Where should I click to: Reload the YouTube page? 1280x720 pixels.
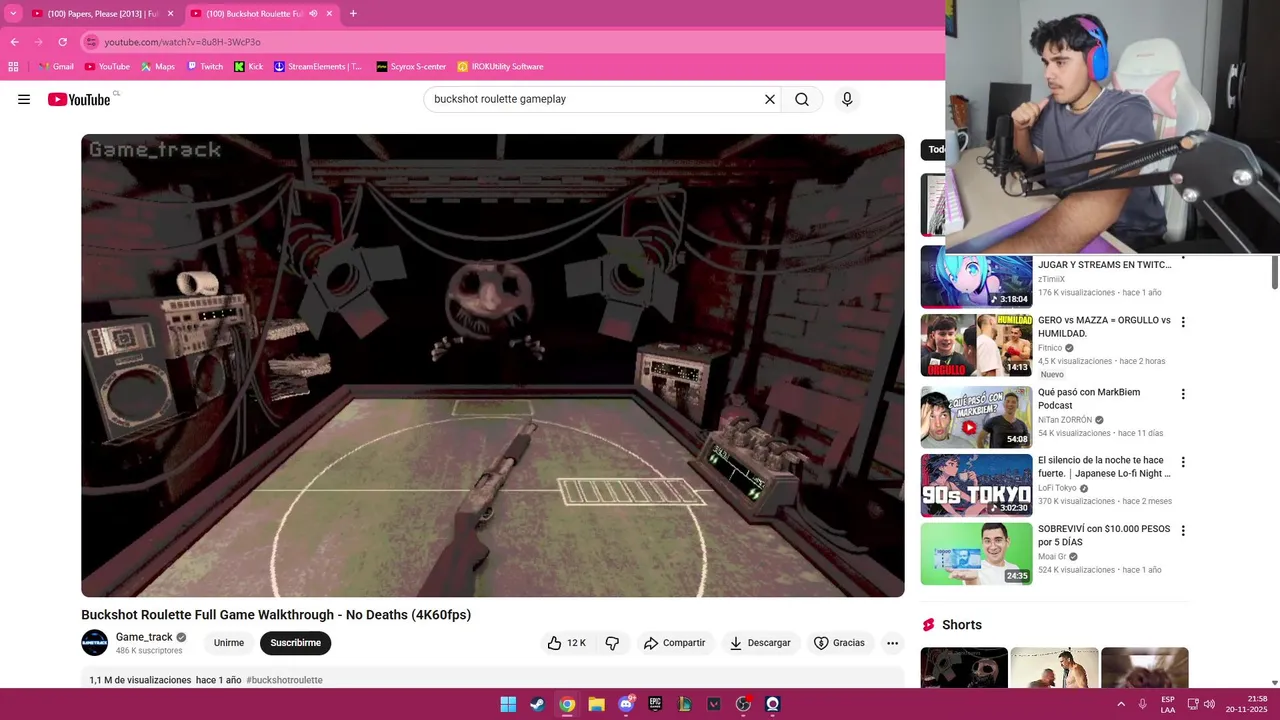[x=62, y=42]
